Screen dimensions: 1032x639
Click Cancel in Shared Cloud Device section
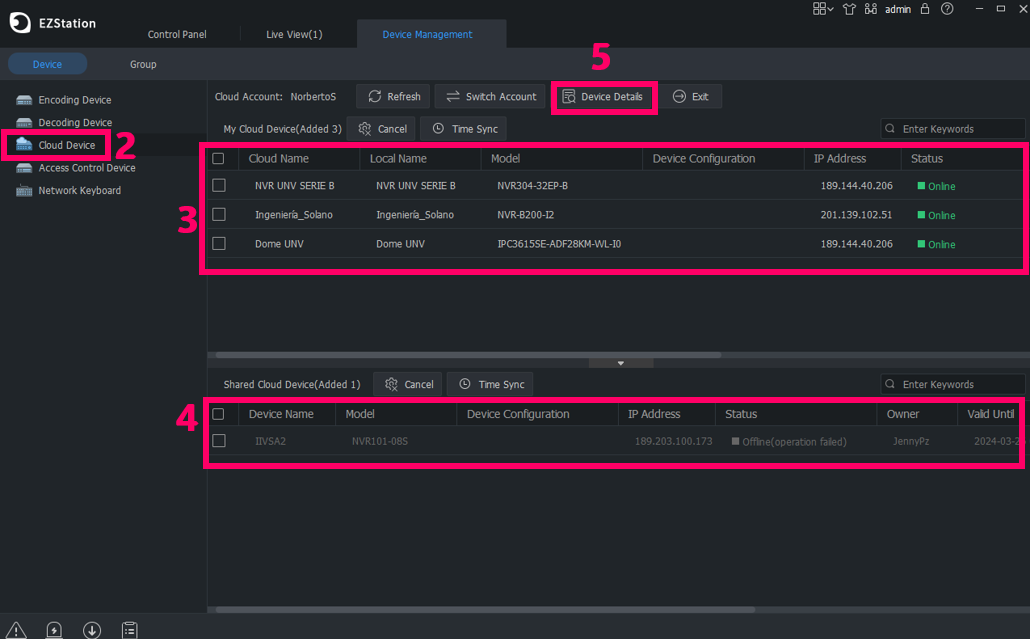[x=408, y=384]
